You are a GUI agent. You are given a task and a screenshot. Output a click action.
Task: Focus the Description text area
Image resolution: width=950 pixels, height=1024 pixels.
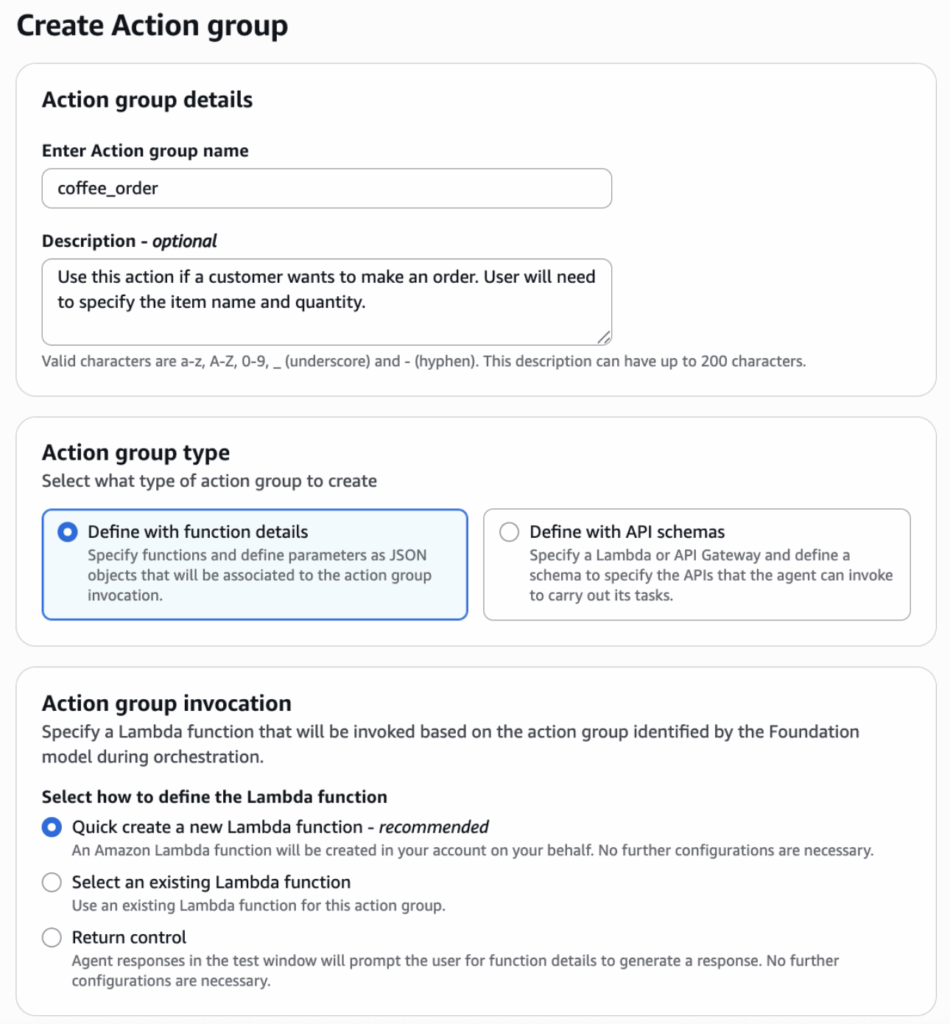click(326, 301)
